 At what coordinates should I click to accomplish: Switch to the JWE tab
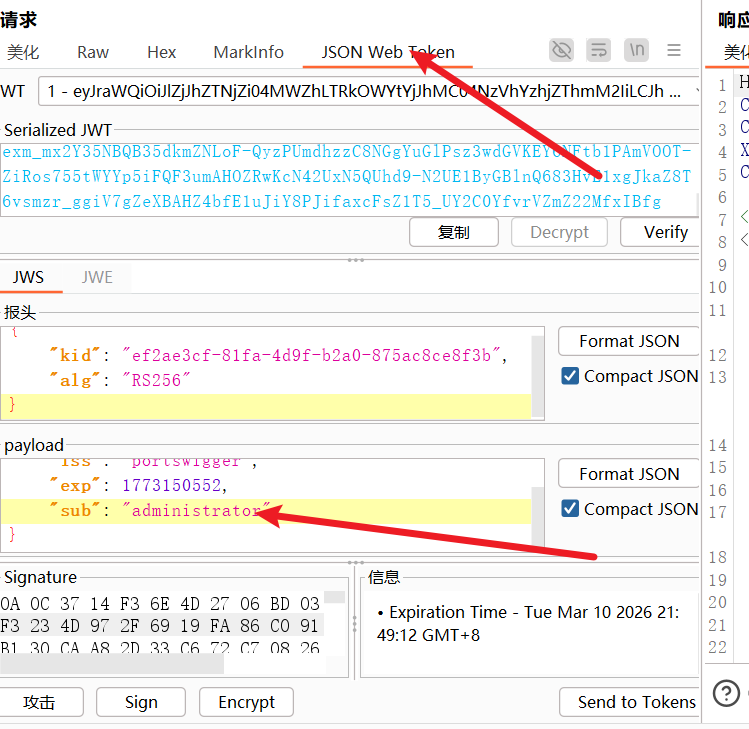[x=97, y=277]
